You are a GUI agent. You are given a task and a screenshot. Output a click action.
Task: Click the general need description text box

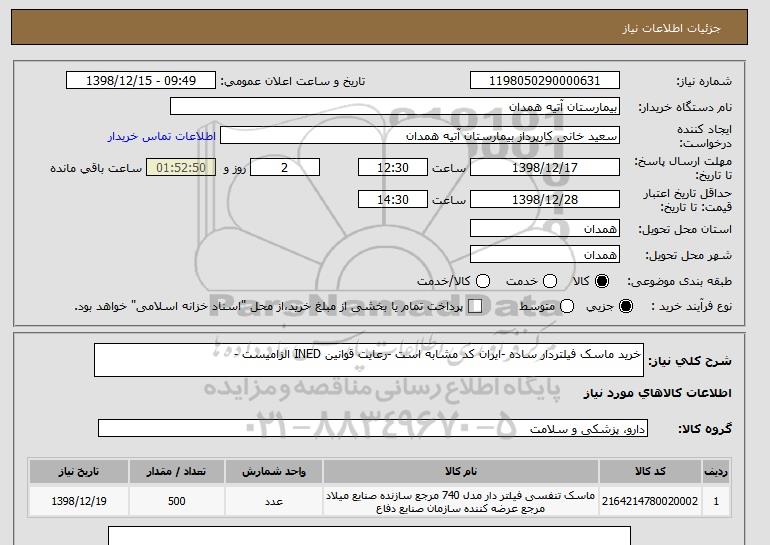[369, 360]
